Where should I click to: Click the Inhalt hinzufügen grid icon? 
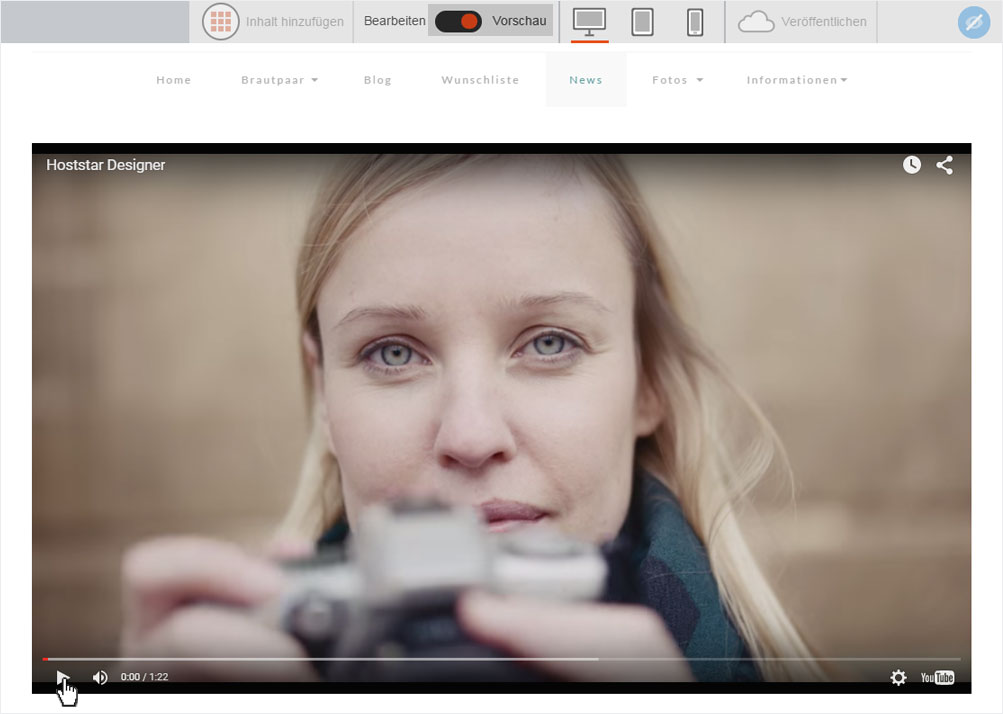point(220,21)
